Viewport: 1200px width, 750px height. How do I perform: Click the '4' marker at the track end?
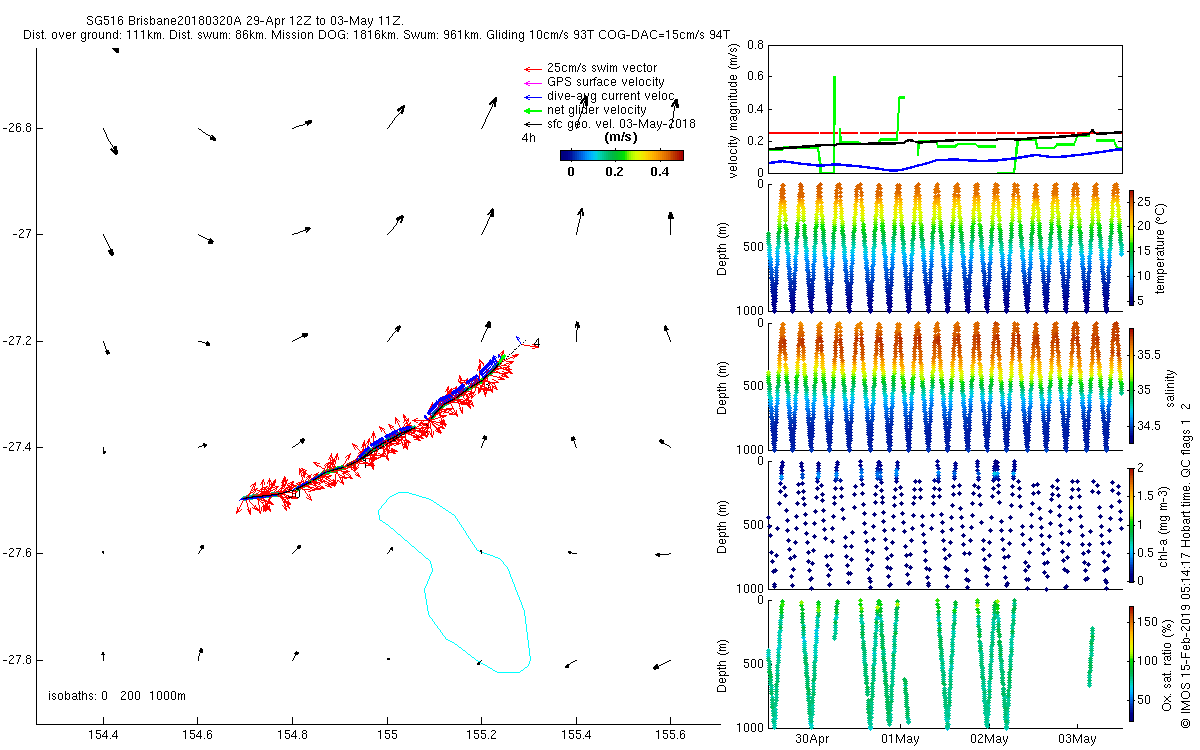(x=537, y=343)
